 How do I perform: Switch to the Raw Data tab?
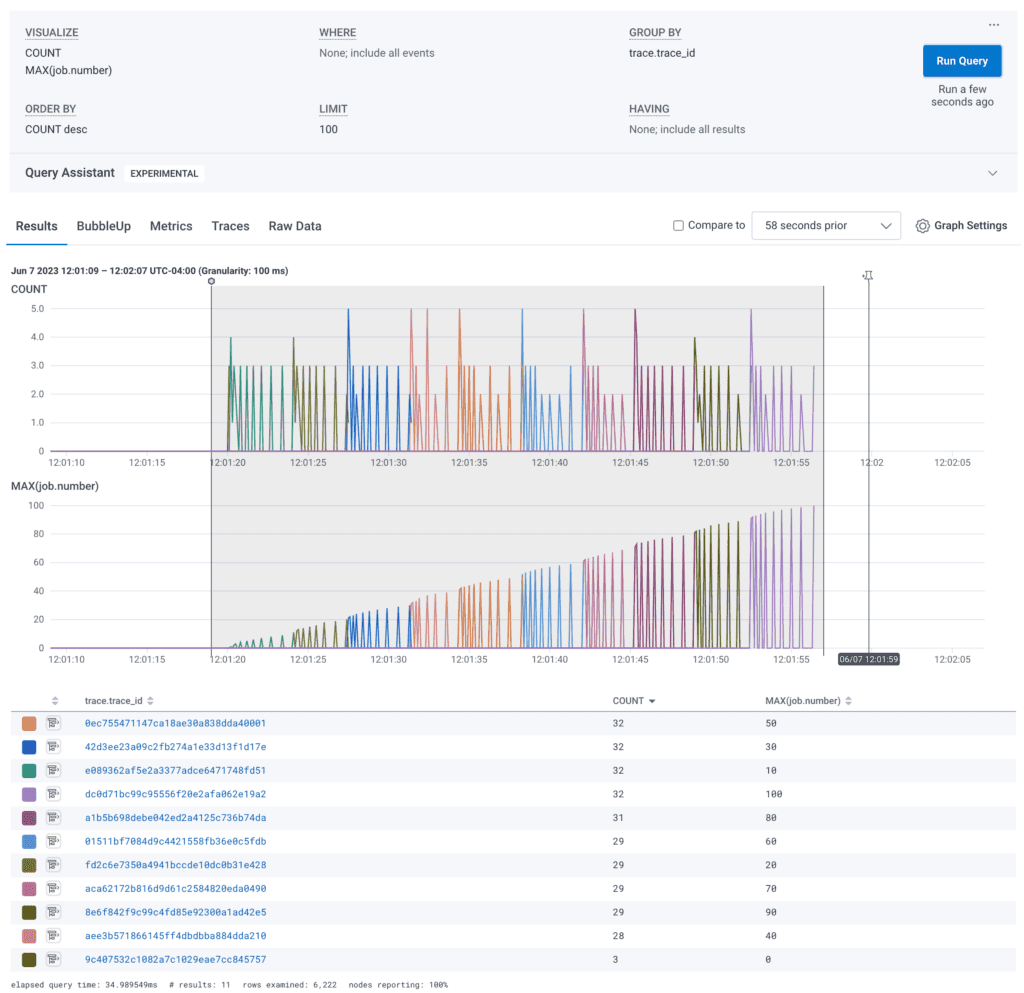coord(295,226)
